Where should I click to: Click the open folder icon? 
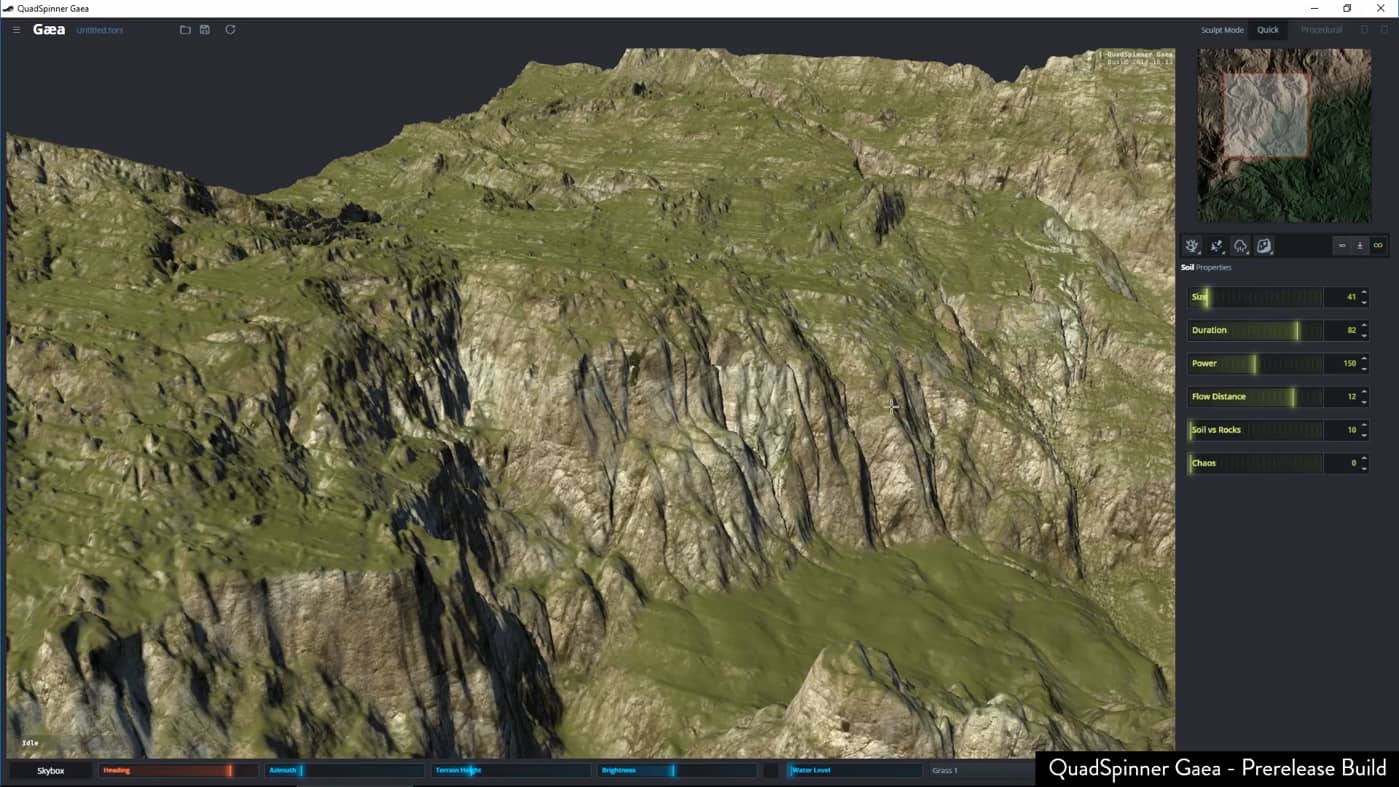(x=185, y=30)
